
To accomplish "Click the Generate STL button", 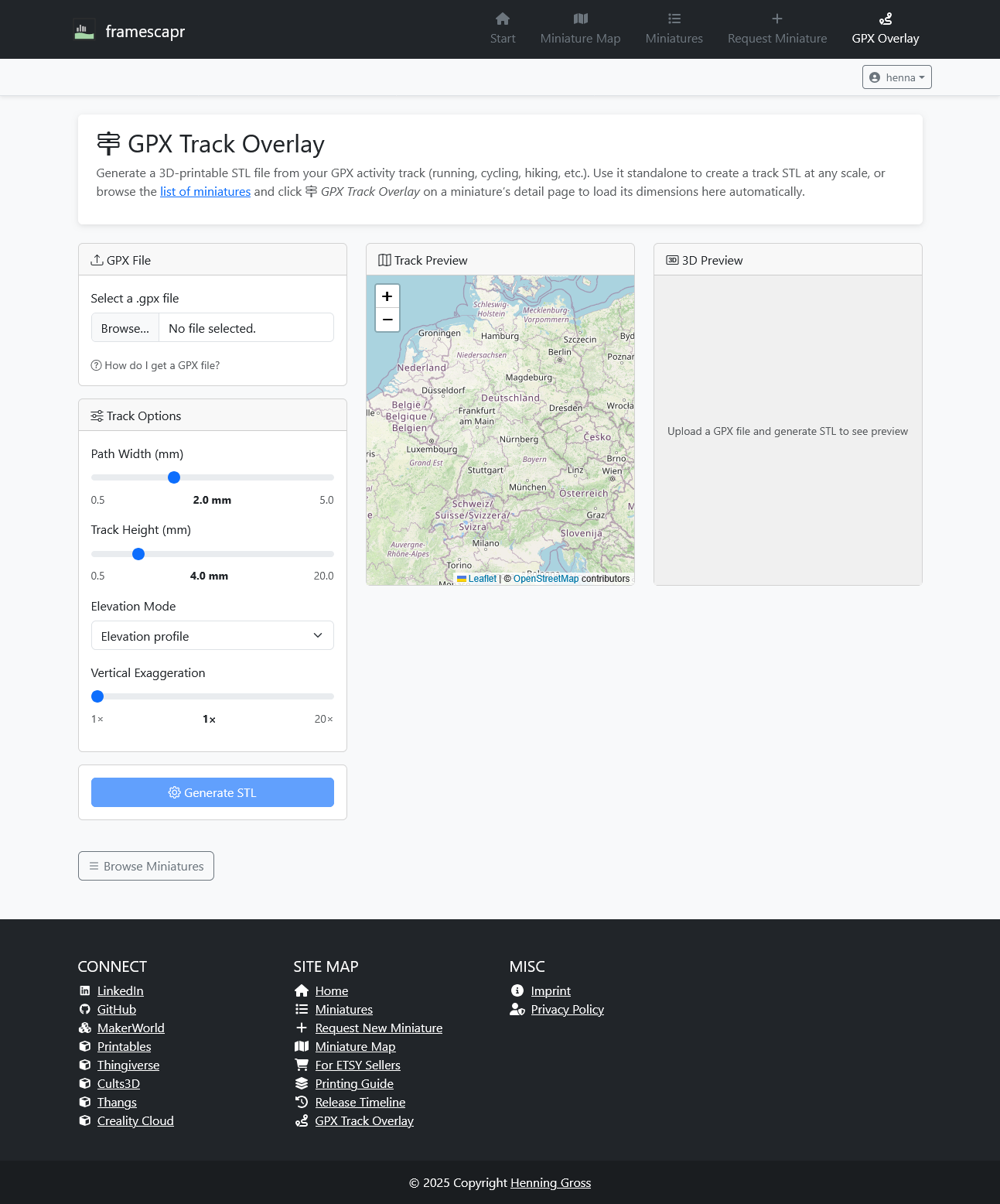I will 213,792.
